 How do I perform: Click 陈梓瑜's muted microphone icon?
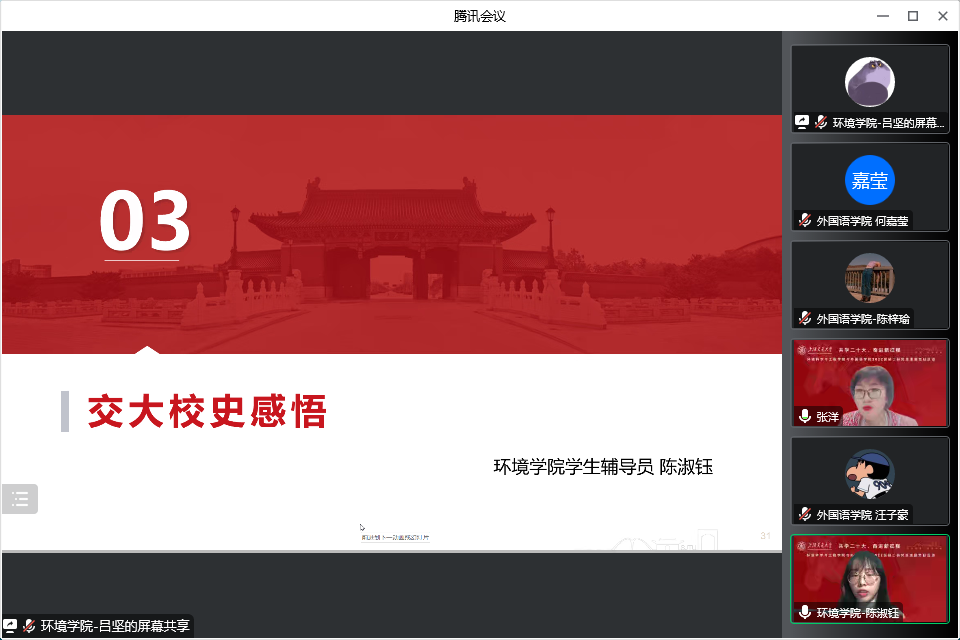pyautogui.click(x=804, y=319)
